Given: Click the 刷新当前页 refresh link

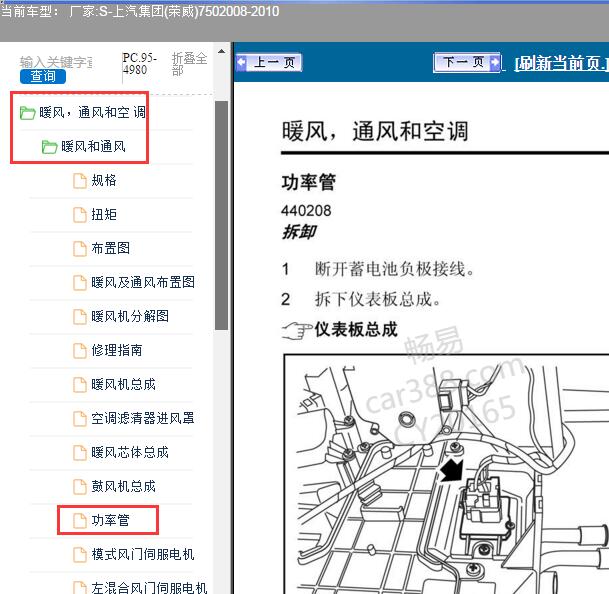Looking at the screenshot, I should tap(561, 63).
